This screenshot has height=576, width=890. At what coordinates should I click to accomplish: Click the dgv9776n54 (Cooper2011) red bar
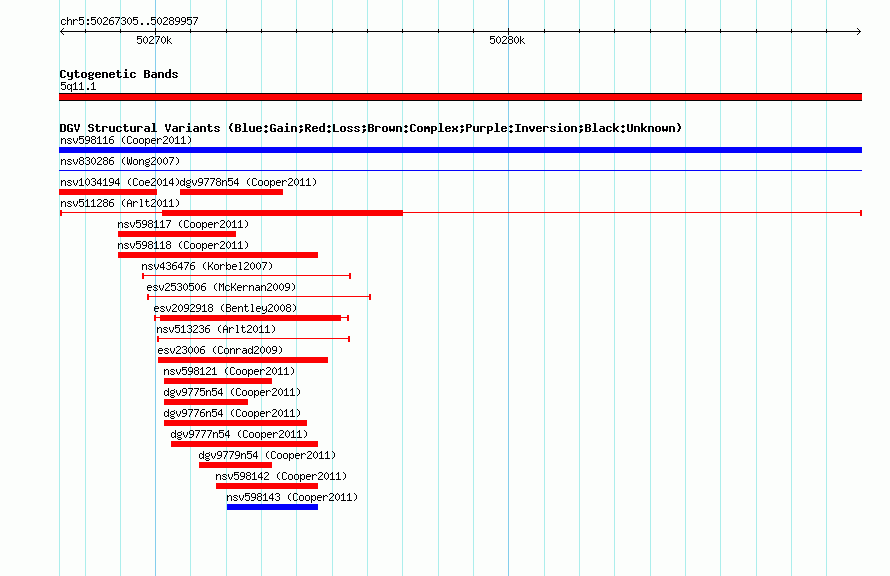[236, 423]
